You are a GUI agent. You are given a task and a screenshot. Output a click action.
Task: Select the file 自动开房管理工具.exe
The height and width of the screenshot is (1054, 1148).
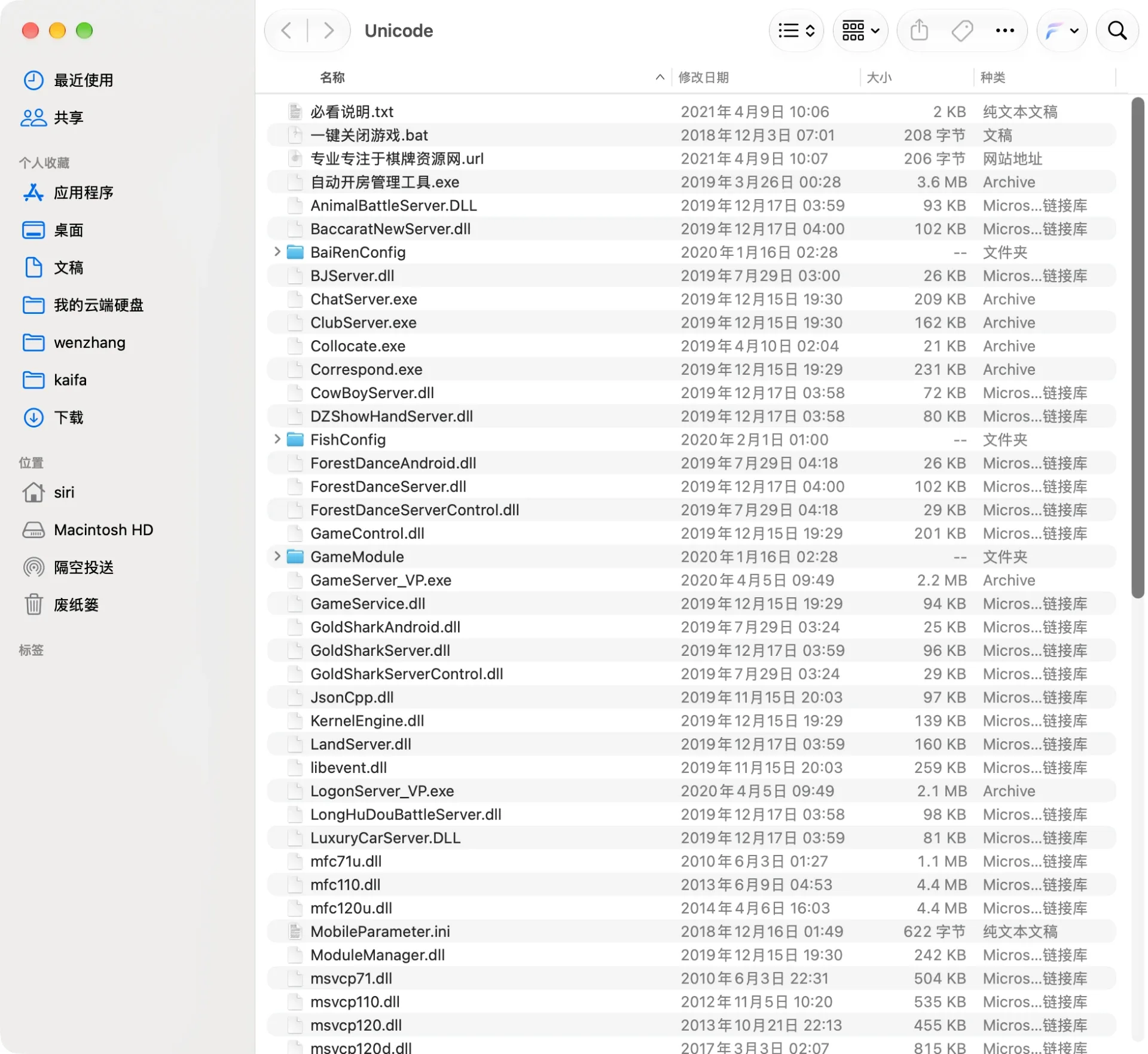(x=691, y=182)
